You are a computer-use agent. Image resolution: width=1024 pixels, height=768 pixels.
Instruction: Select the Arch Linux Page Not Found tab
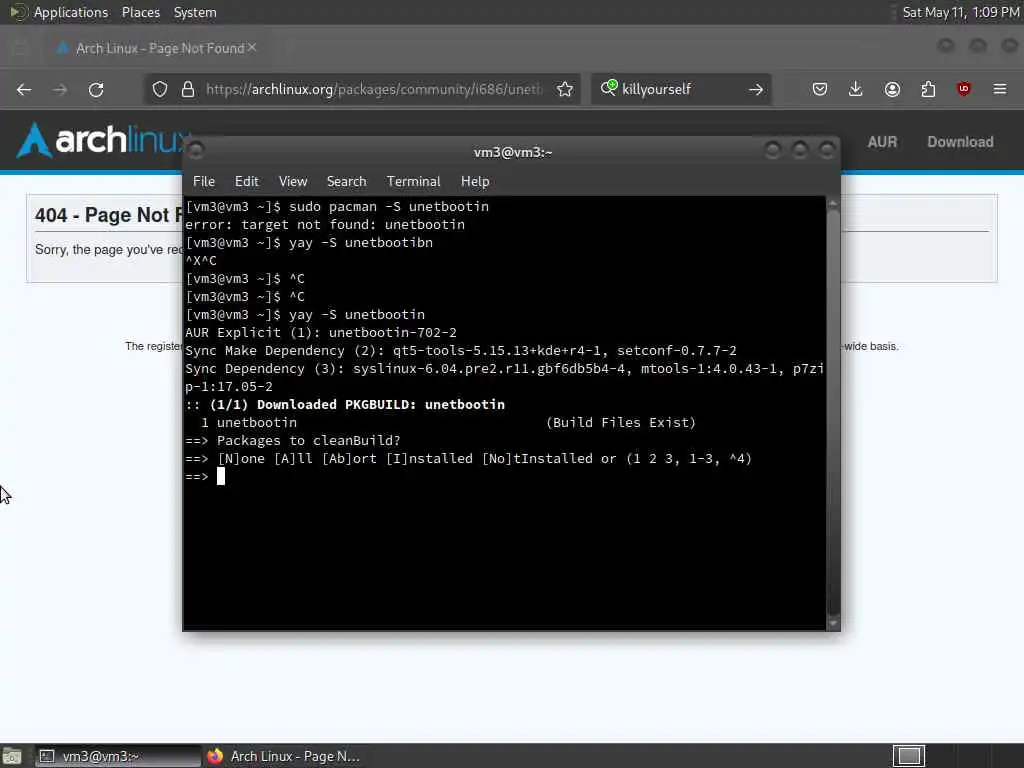pyautogui.click(x=157, y=48)
